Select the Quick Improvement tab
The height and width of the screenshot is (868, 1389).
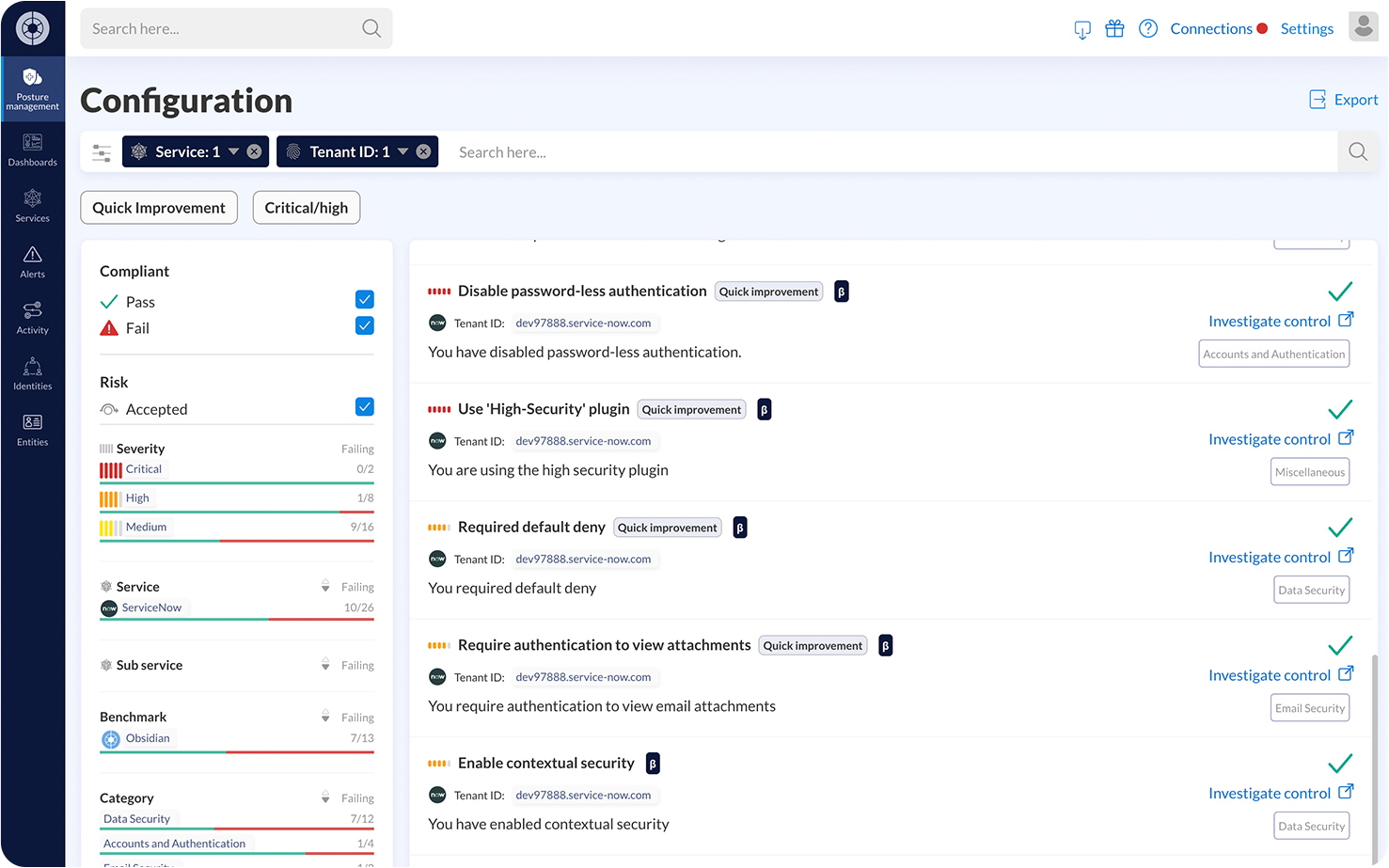pyautogui.click(x=159, y=208)
